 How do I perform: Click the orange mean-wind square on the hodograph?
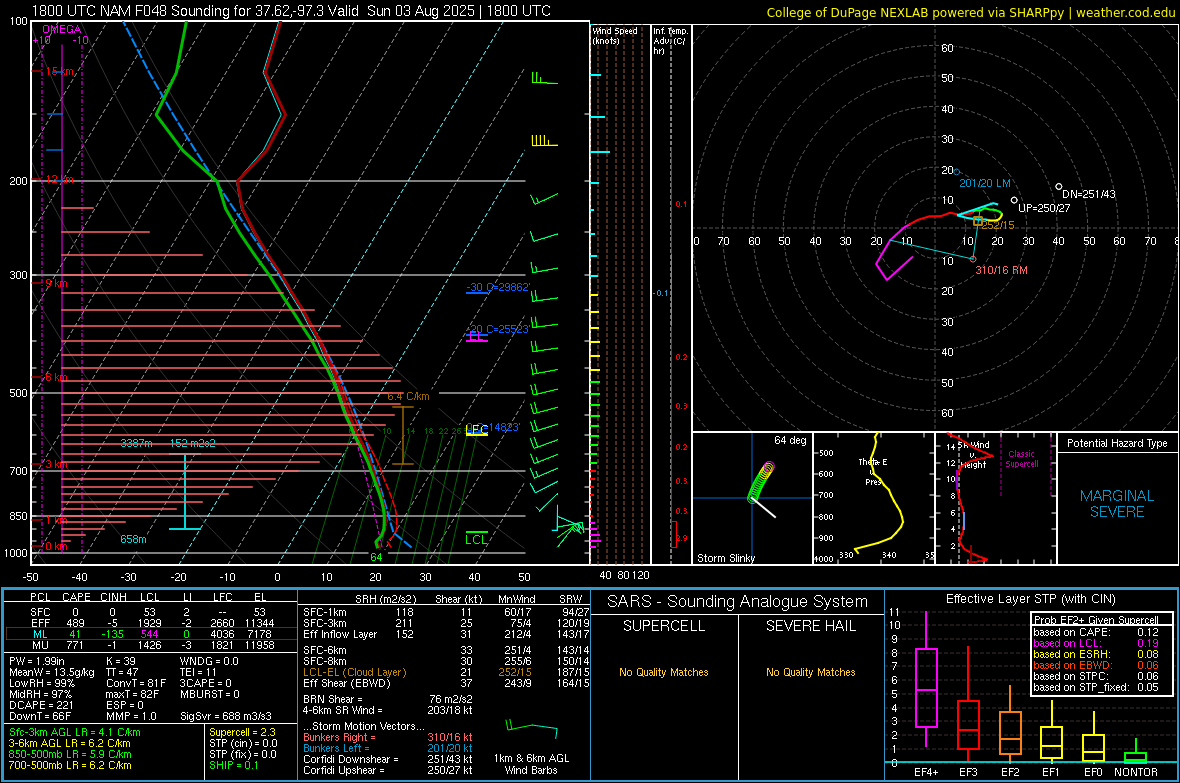point(978,221)
